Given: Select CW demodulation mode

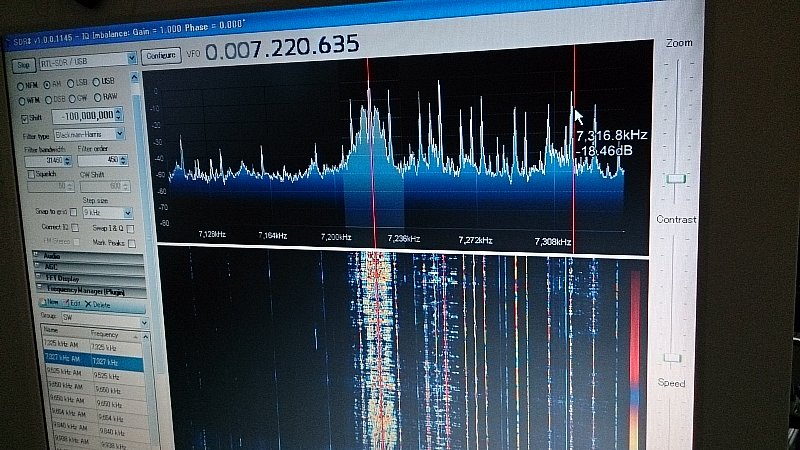Looking at the screenshot, I should [x=72, y=98].
